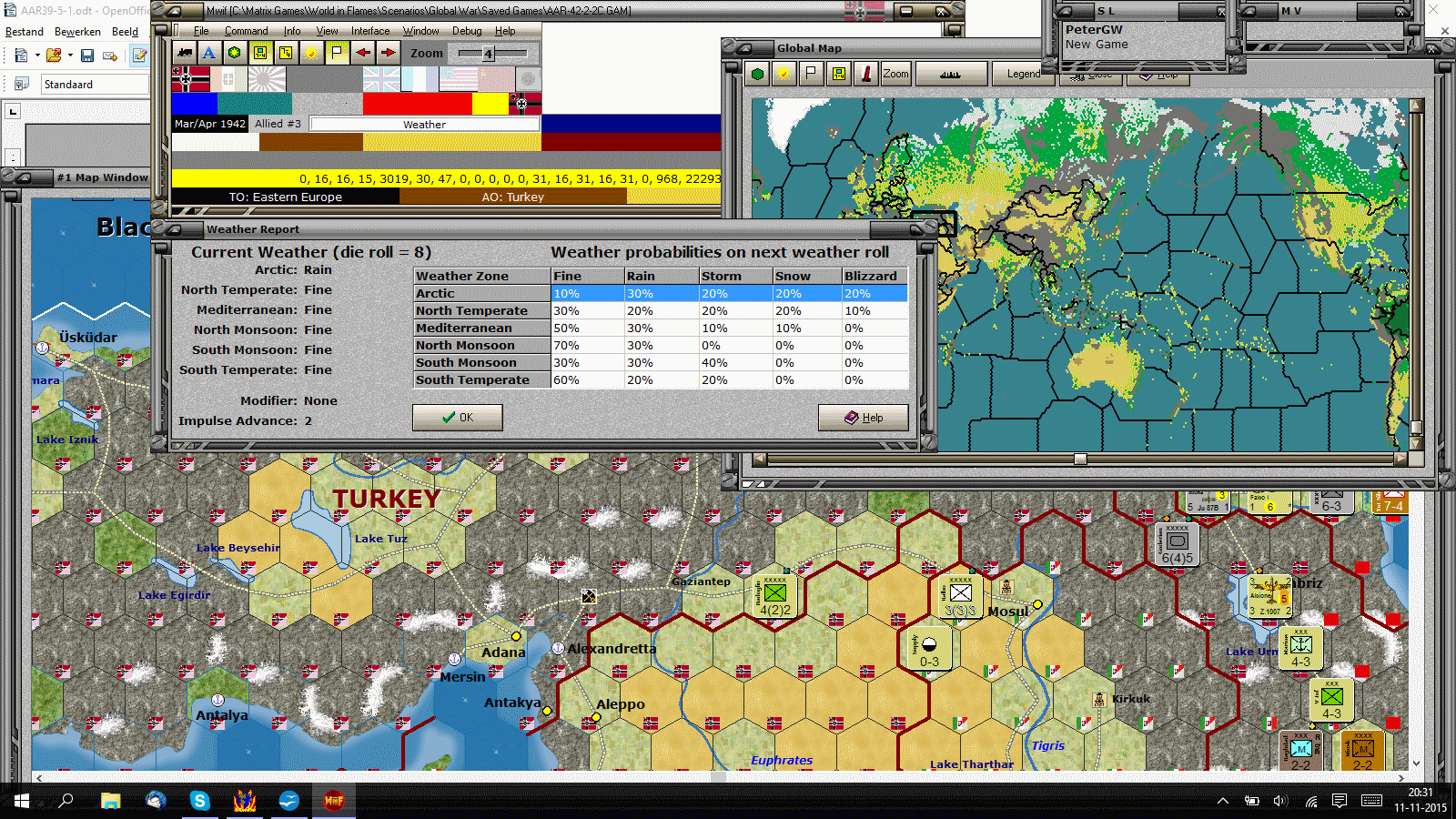Image resolution: width=1456 pixels, height=819 pixels.
Task: Toggle the flag icon in Global Map toolbar
Action: 811,74
